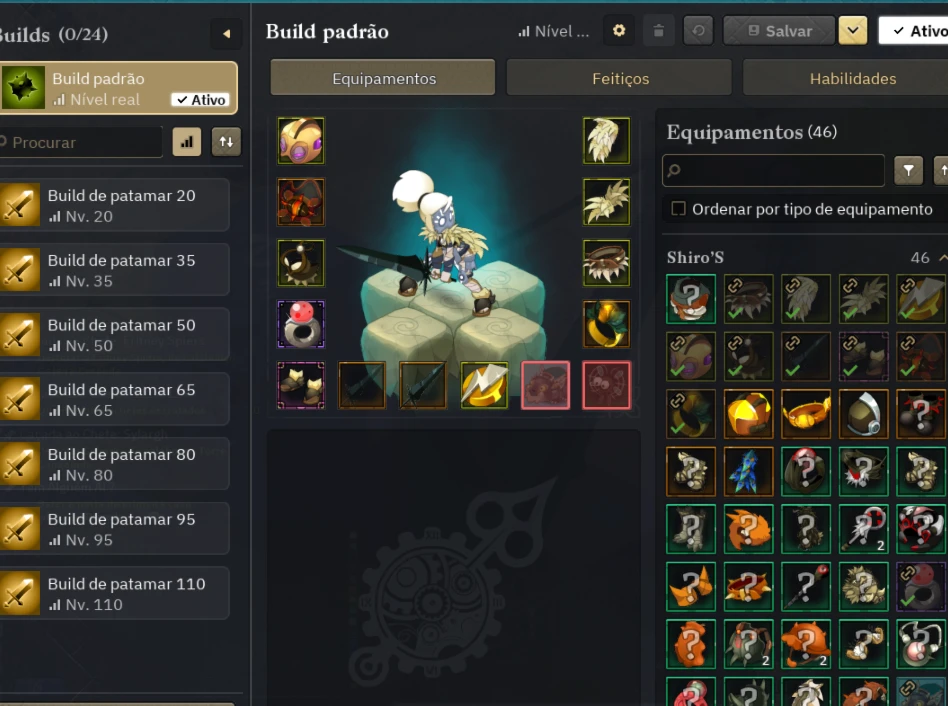Select the yellow helmet inventory item
This screenshot has width=948, height=706.
pos(748,414)
